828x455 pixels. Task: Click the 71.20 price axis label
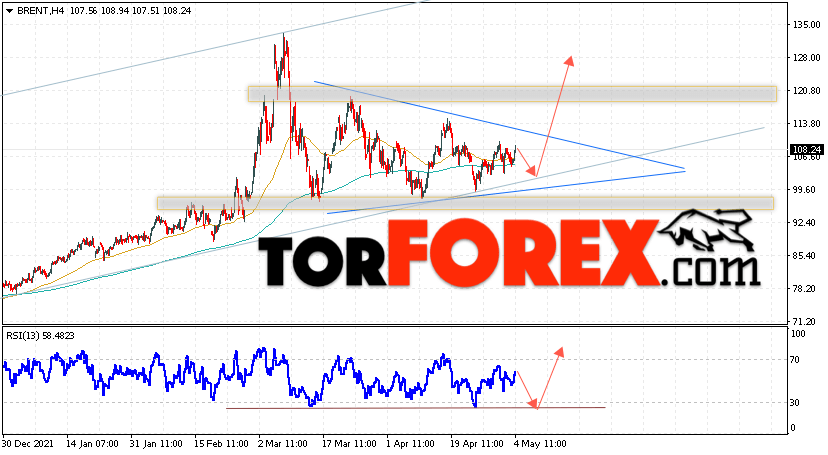coord(806,321)
